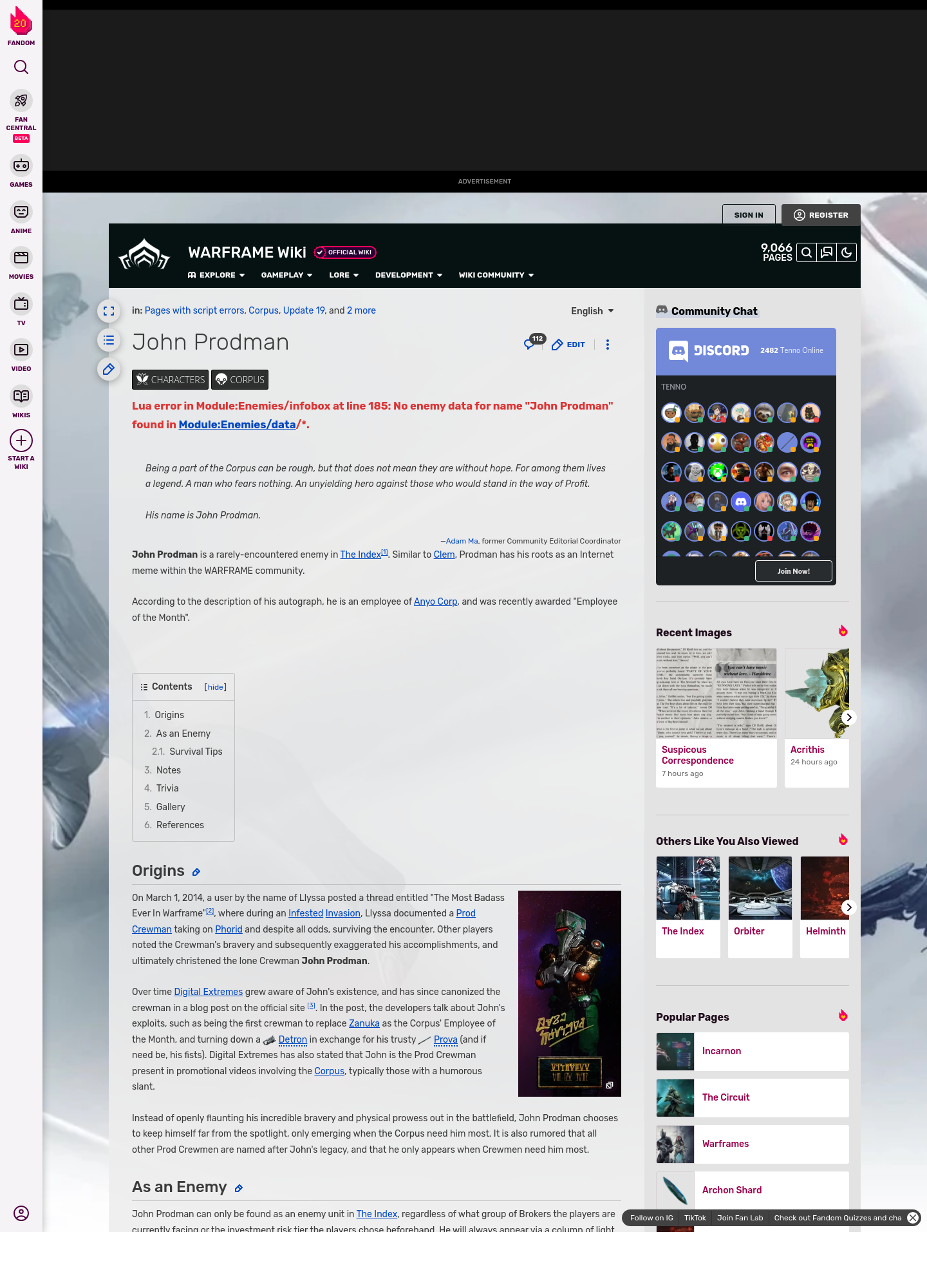Image resolution: width=927 pixels, height=1288 pixels.
Task: Open the user profile icon in sidebar
Action: (x=21, y=1213)
